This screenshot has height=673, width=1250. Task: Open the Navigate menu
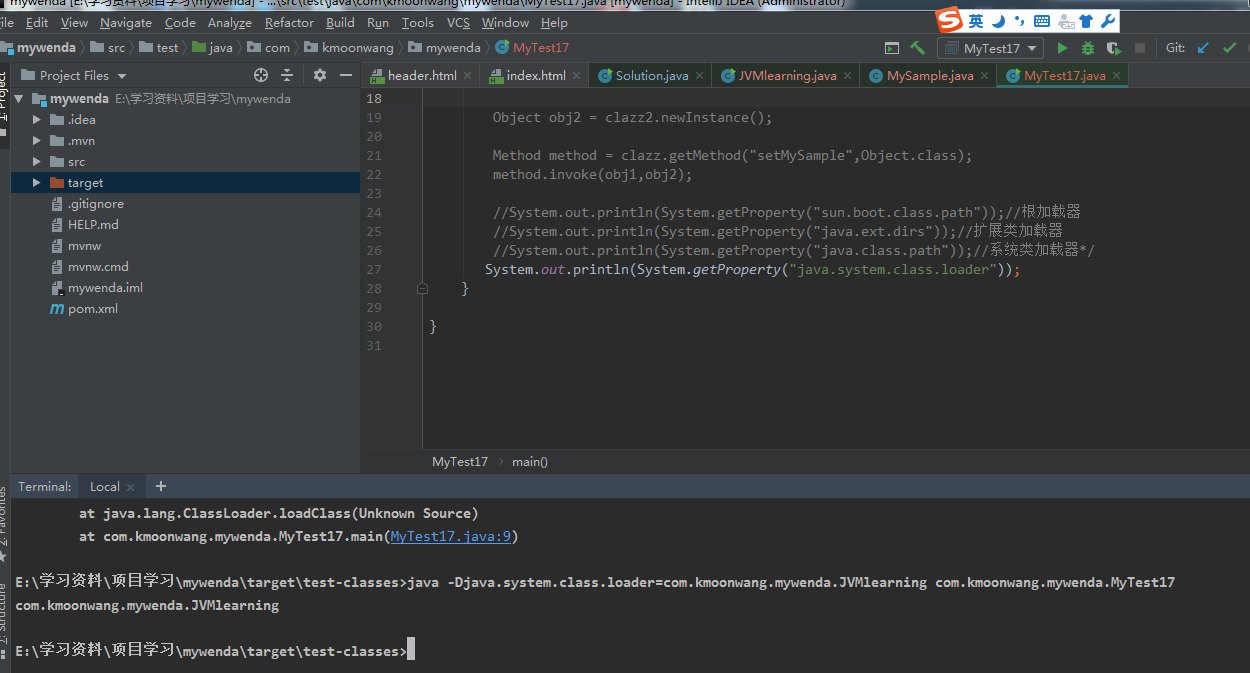126,22
